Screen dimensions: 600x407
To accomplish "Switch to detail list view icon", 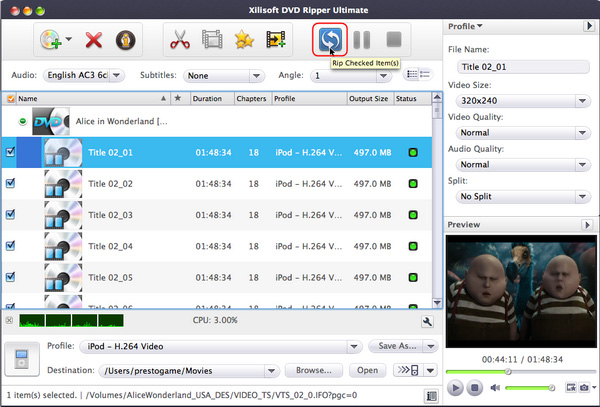I will [425, 74].
